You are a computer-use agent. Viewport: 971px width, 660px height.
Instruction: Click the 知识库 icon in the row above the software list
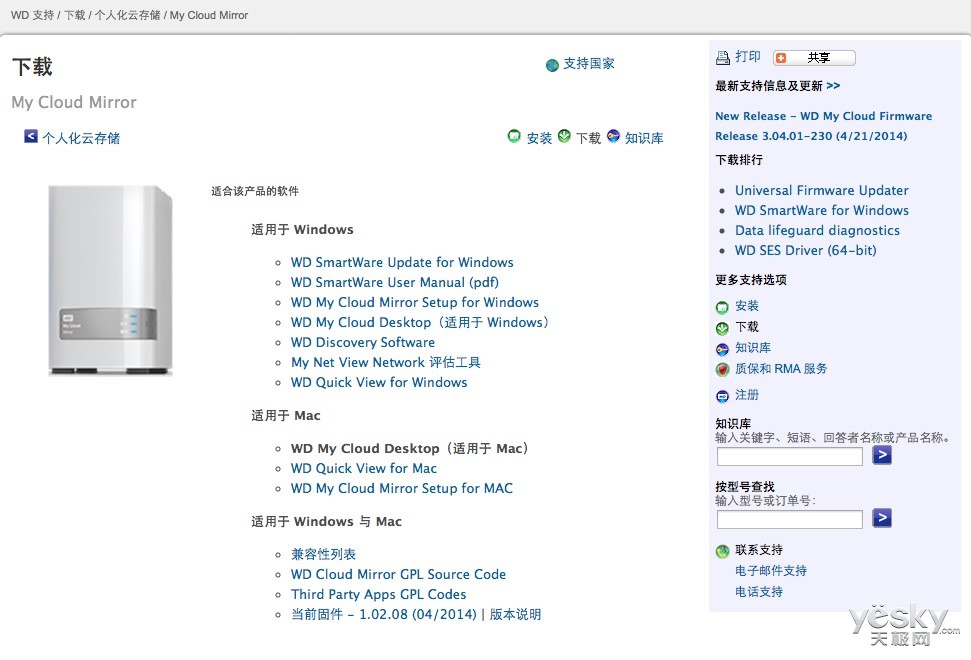point(613,136)
